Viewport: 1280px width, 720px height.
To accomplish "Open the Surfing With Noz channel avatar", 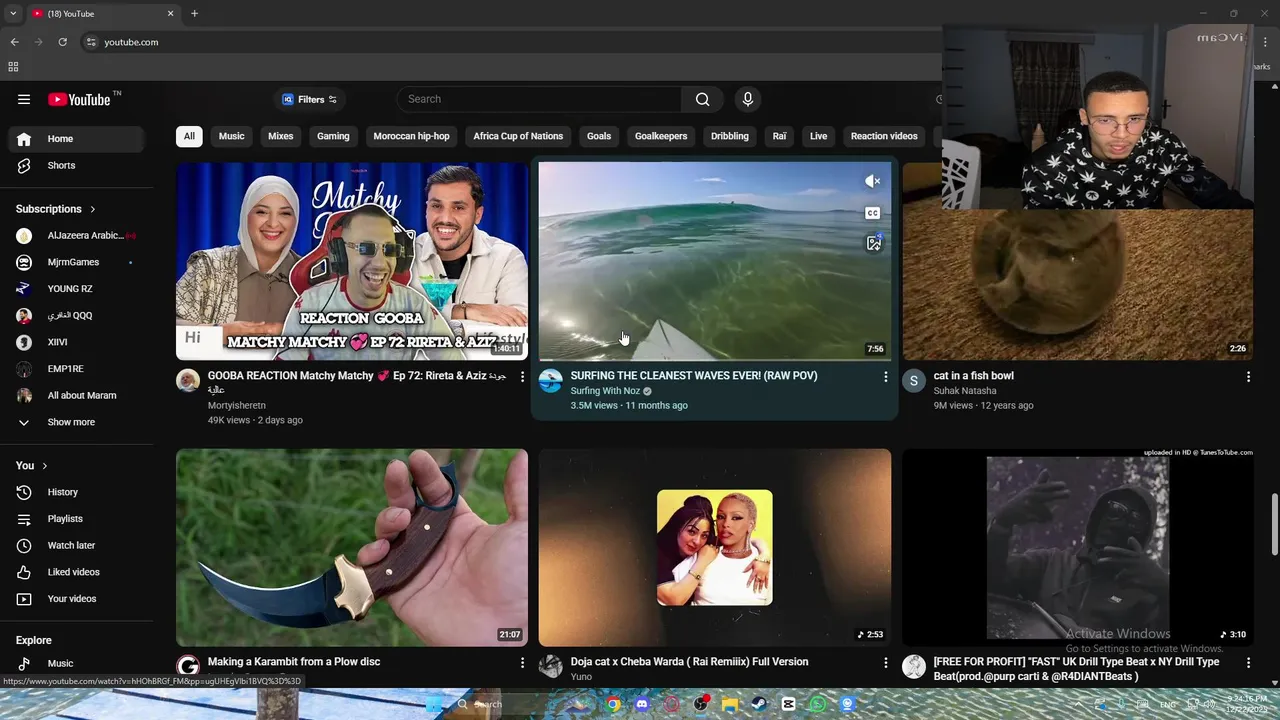I will tap(551, 380).
